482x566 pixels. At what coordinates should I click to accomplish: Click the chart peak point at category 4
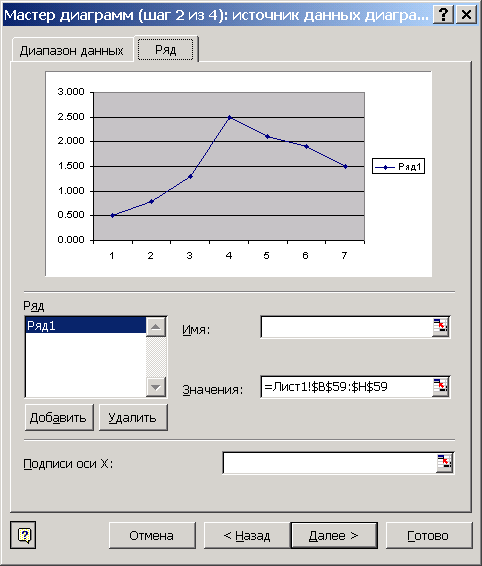(x=230, y=117)
